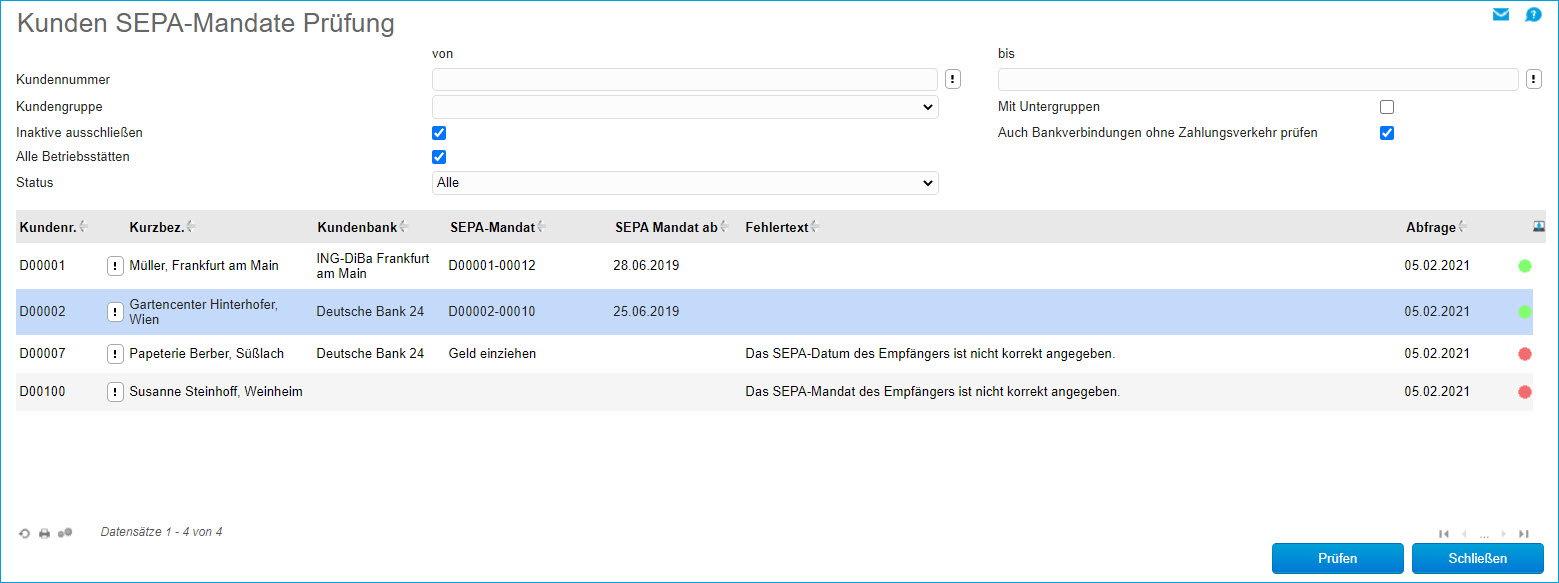Sort the table by Kundenbank column
This screenshot has width=1559, height=583.
356,227
